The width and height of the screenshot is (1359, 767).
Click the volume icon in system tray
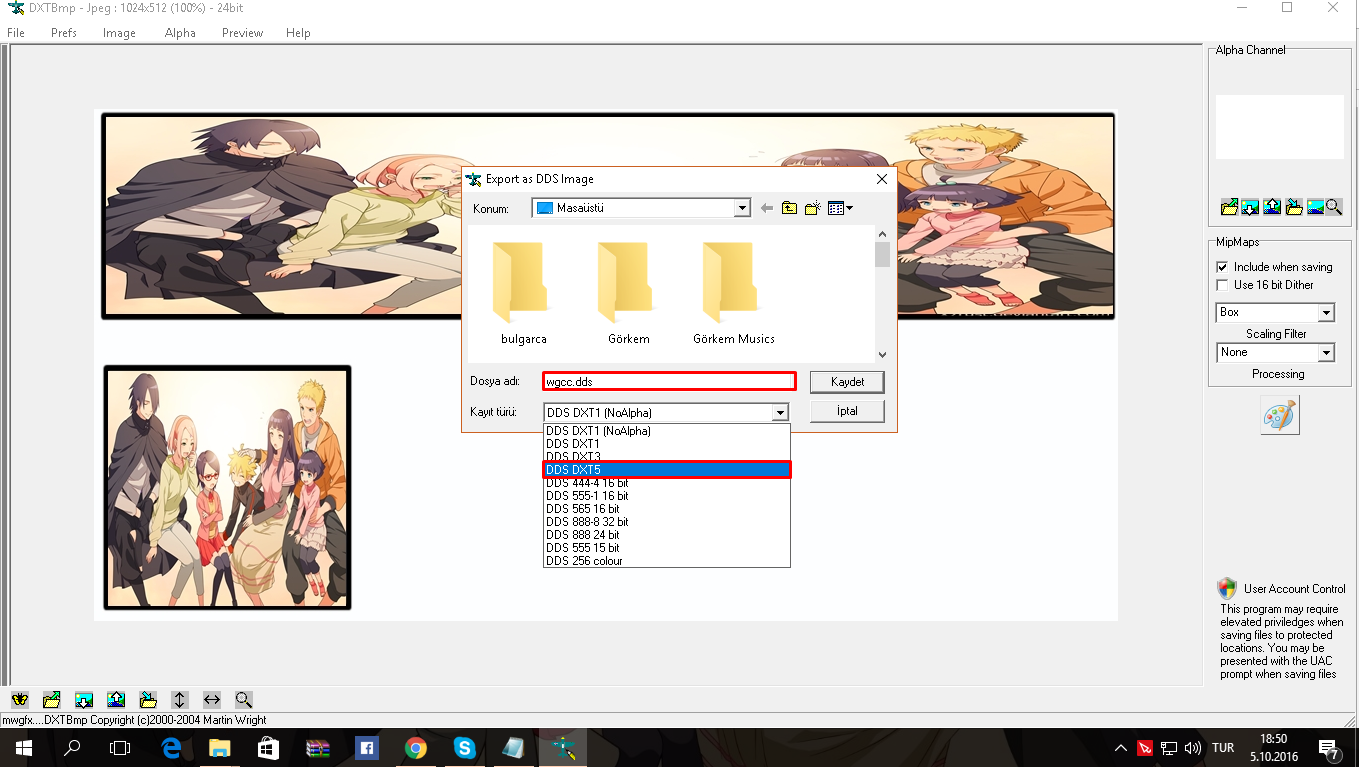tap(1192, 748)
